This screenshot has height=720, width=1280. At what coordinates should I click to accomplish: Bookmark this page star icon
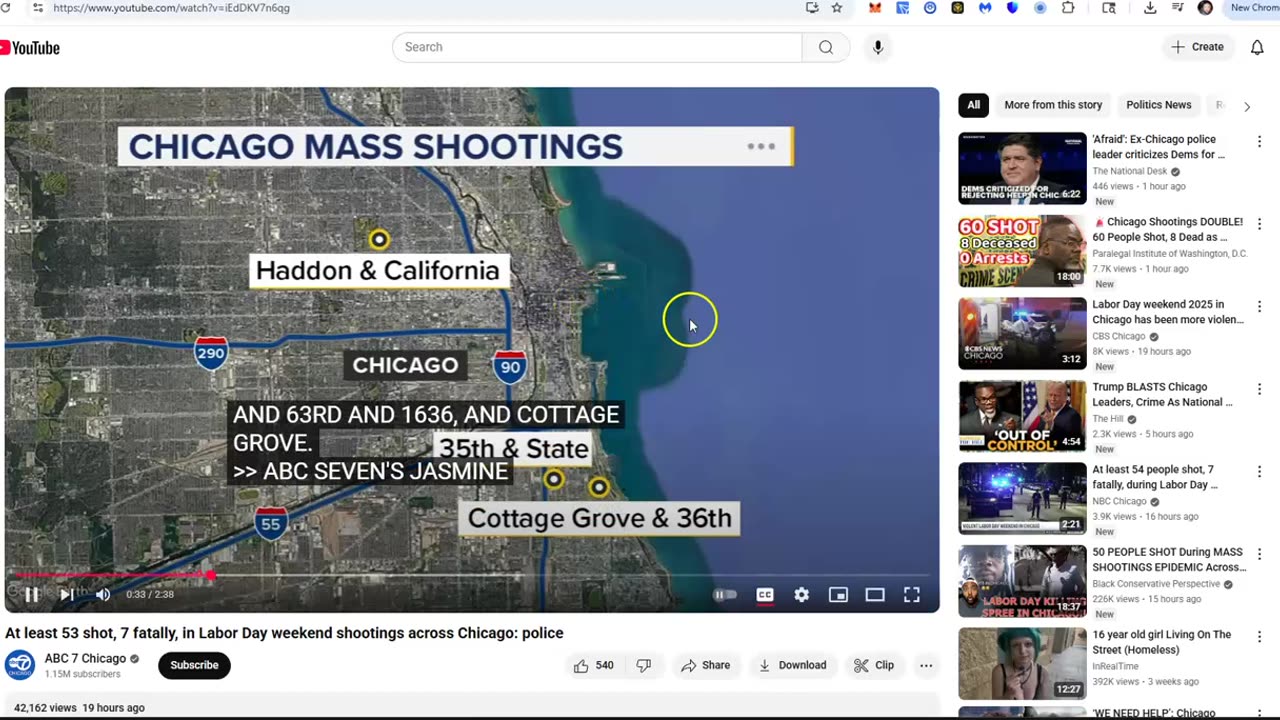tap(837, 8)
